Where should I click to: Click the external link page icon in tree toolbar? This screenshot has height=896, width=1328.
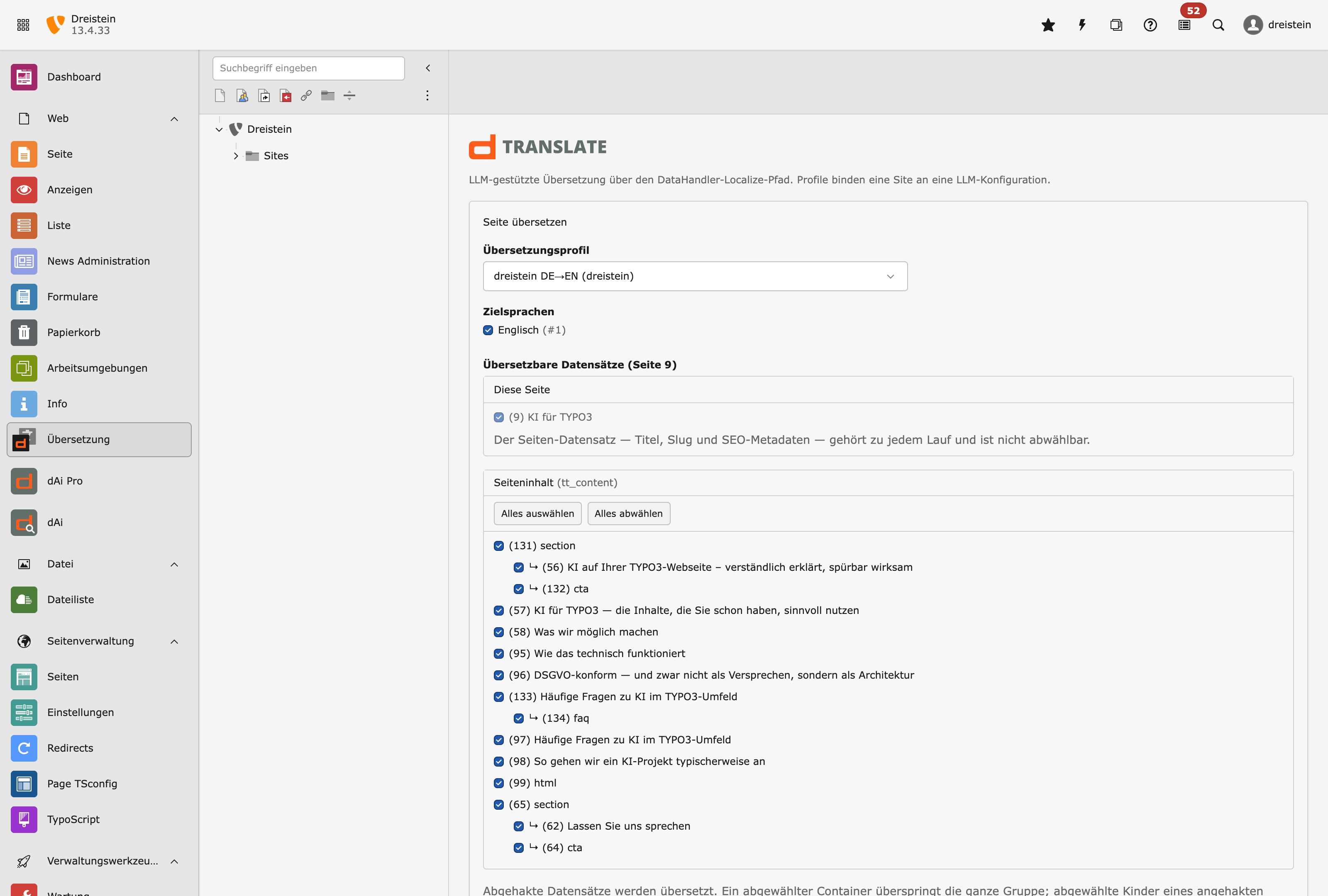pyautogui.click(x=306, y=95)
